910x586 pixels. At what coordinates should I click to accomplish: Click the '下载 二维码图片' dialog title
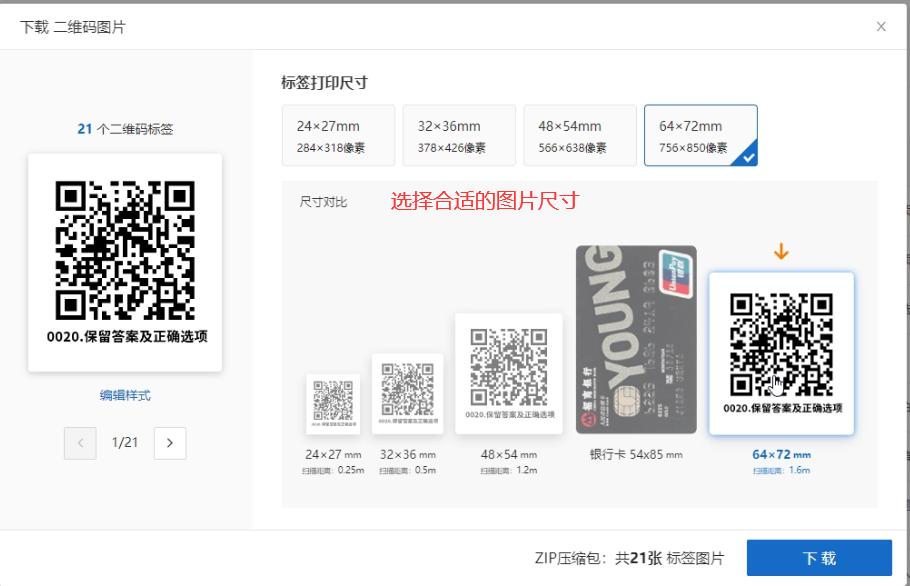click(x=73, y=27)
